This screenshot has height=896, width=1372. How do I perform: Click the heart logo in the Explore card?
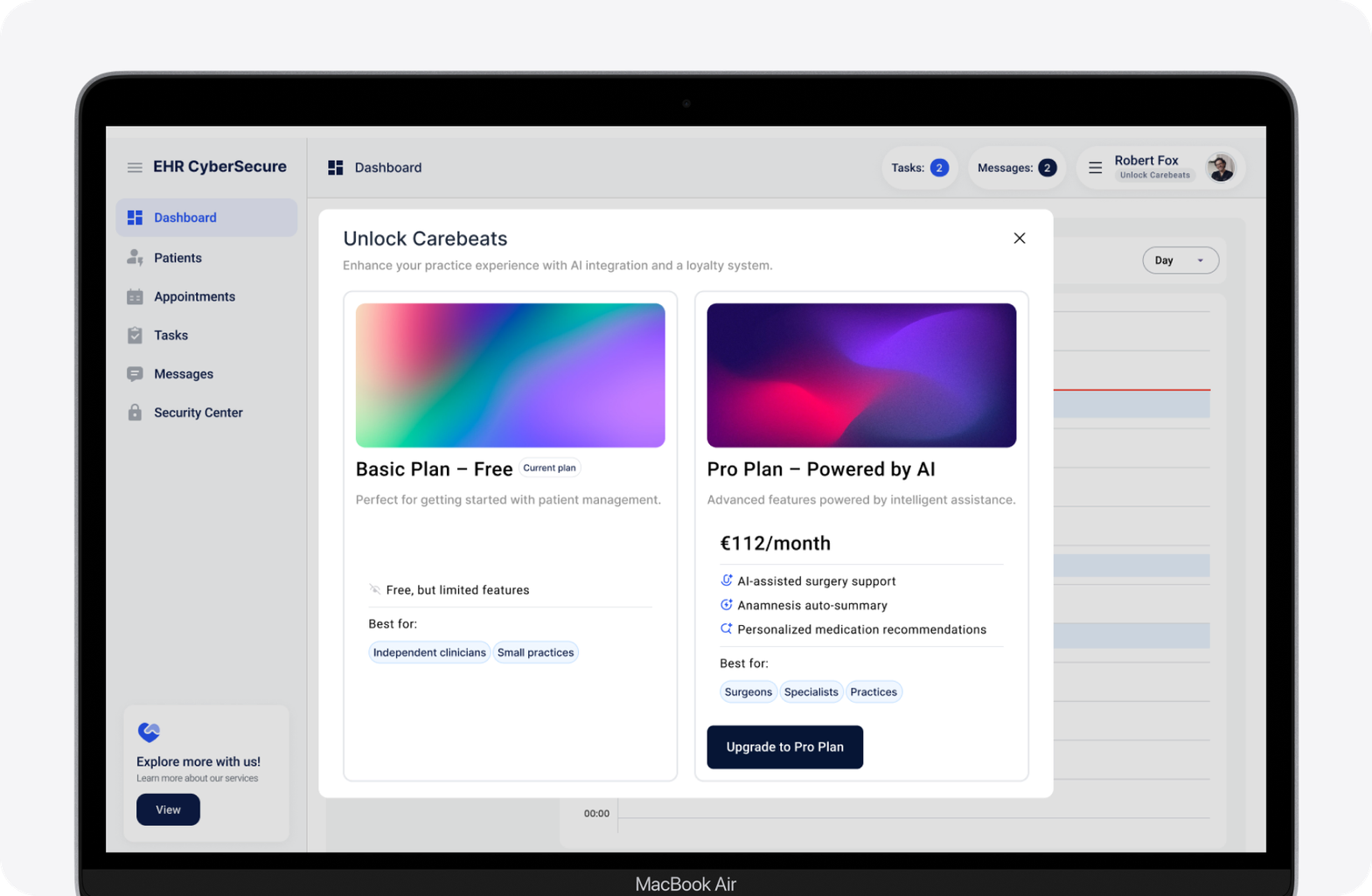pyautogui.click(x=150, y=732)
